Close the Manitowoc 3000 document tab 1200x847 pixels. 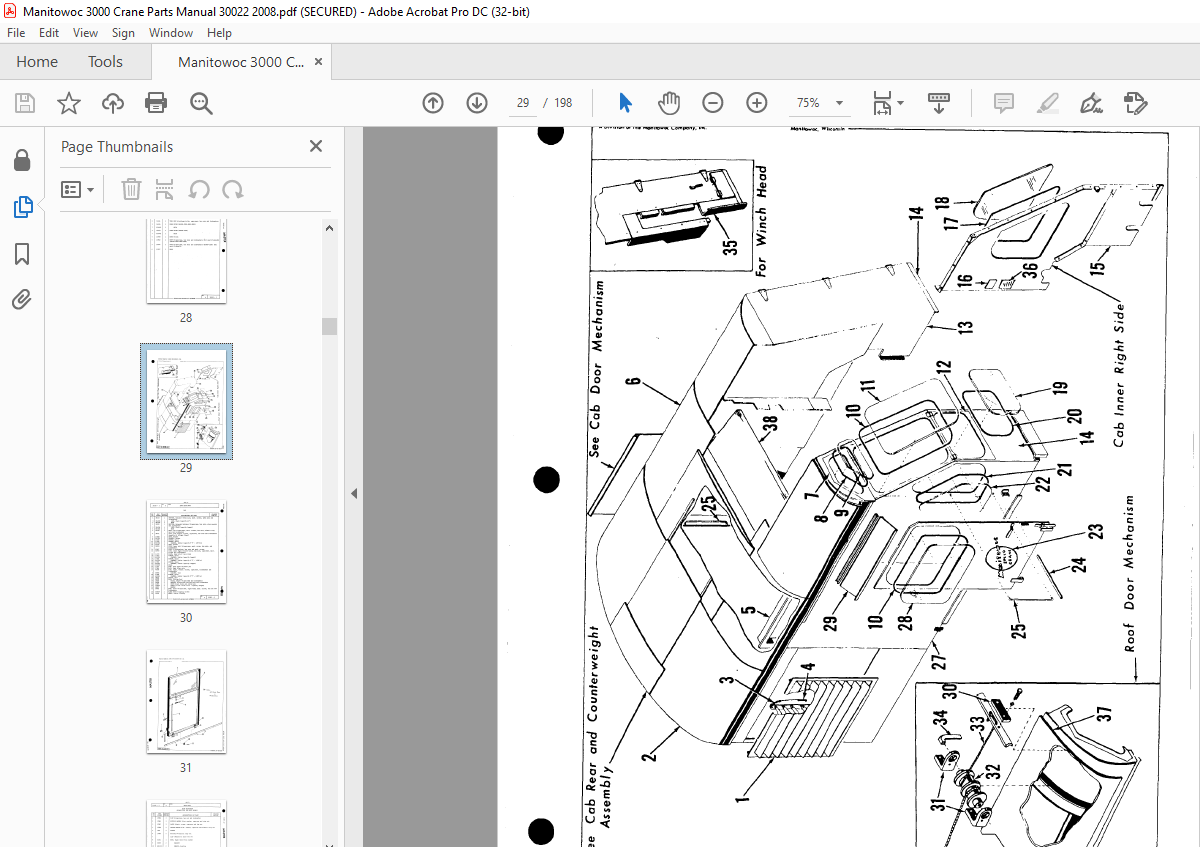click(x=319, y=62)
